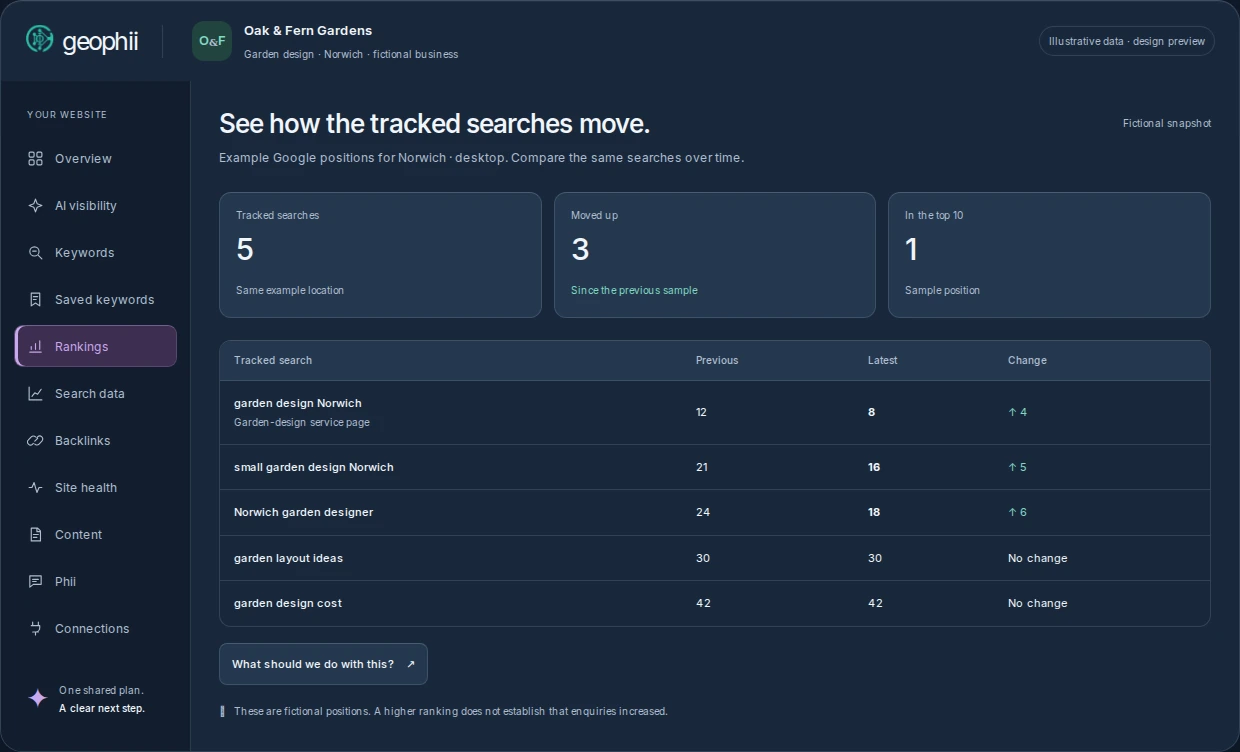Click the Garden design Norwich business subtitle

click(351, 54)
